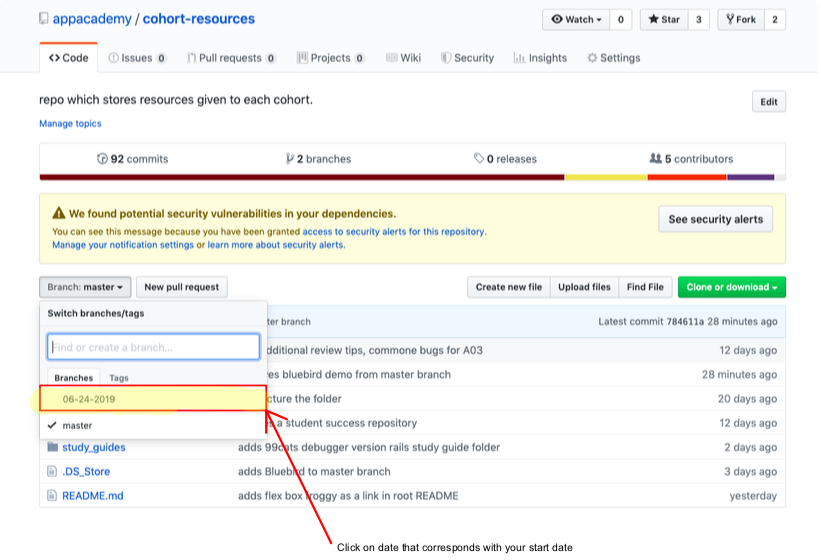Viewport: 821px width, 560px height.
Task: Click the warning triangle icon in the security banner
Action: [x=59, y=213]
